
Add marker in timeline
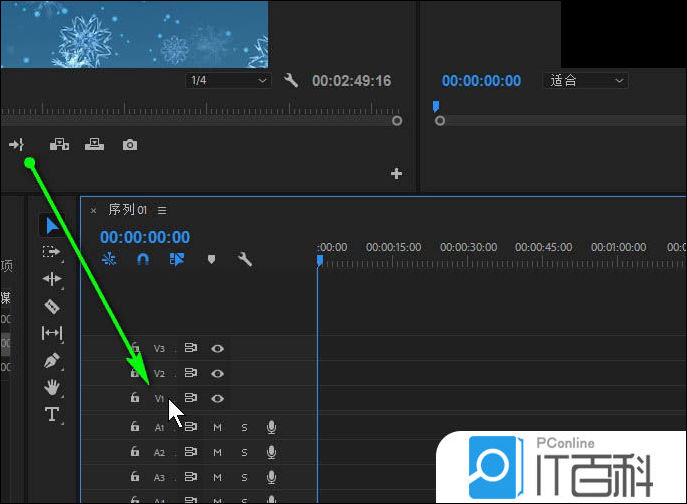pyautogui.click(x=211, y=259)
